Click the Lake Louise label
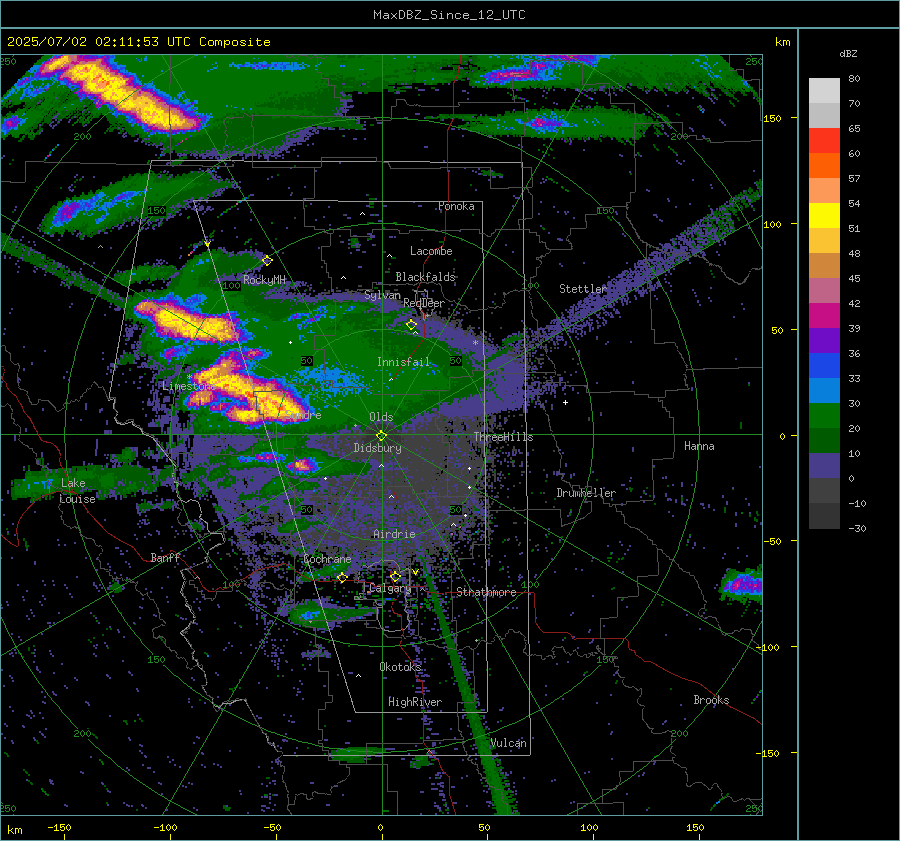This screenshot has height=841, width=900. tap(77, 491)
